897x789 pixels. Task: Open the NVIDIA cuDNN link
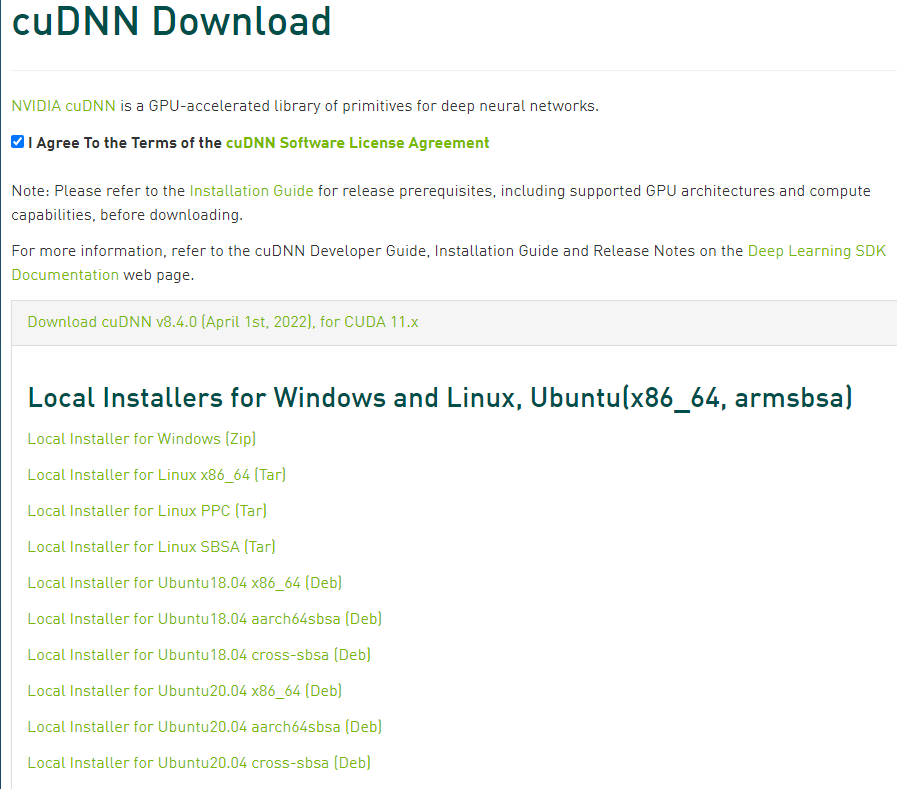(63, 106)
